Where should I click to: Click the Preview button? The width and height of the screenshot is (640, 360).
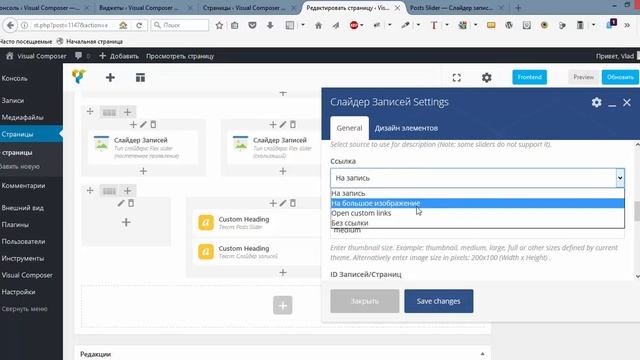point(584,77)
